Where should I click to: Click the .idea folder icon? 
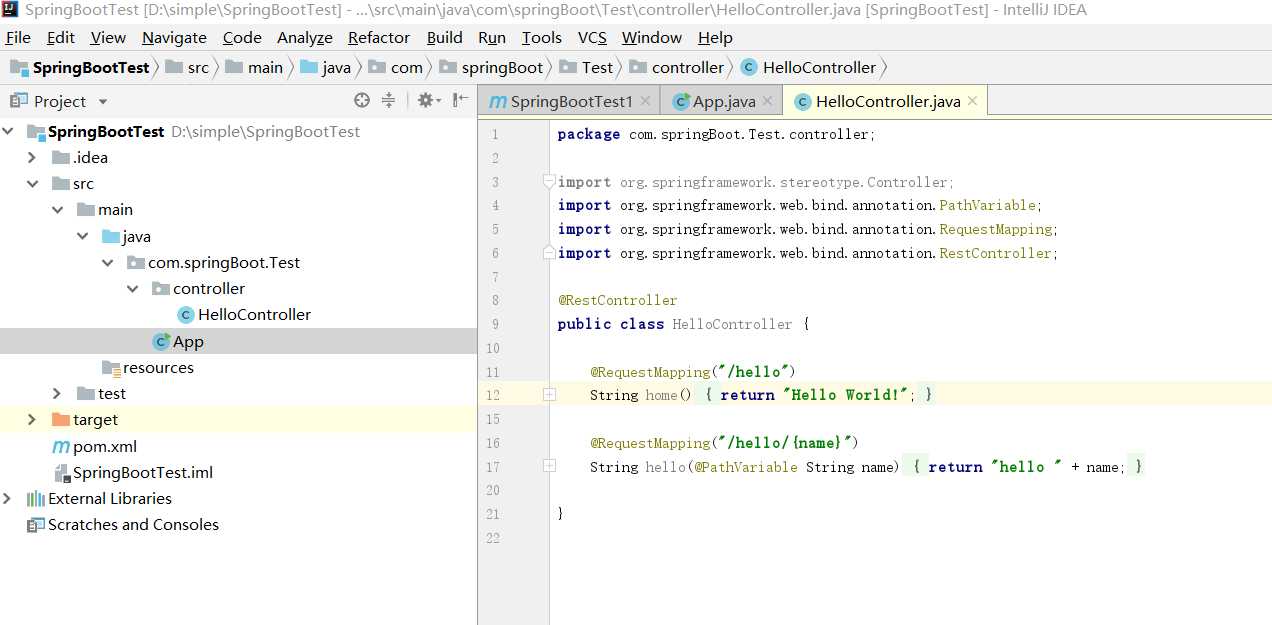tap(61, 158)
